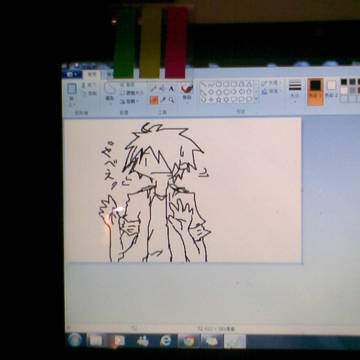Viewport: 360px width, 360px height.
Task: Select the Line shape in Shapes gallery
Action: [203, 84]
